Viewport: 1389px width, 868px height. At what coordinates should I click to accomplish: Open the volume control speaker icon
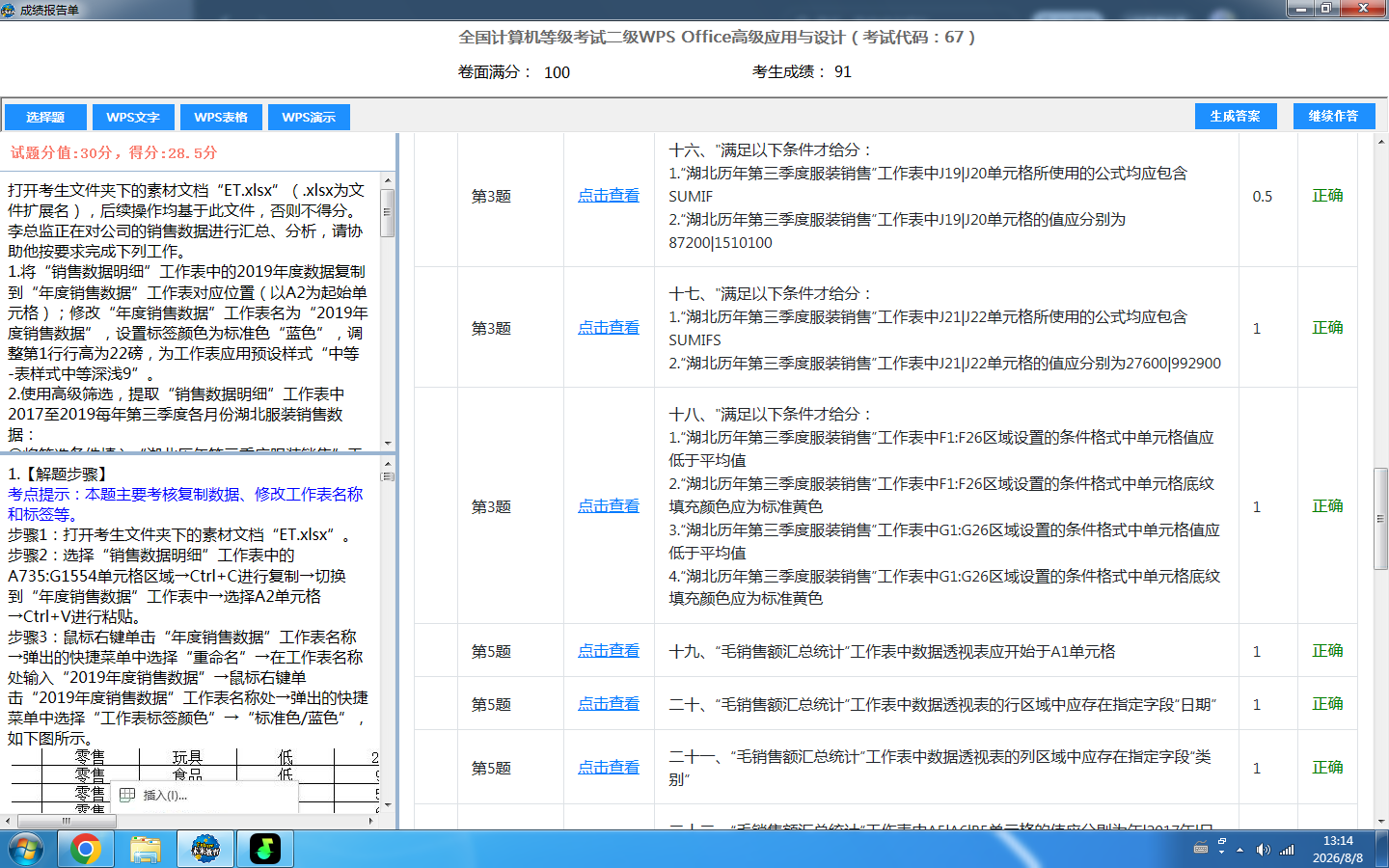tap(1263, 850)
